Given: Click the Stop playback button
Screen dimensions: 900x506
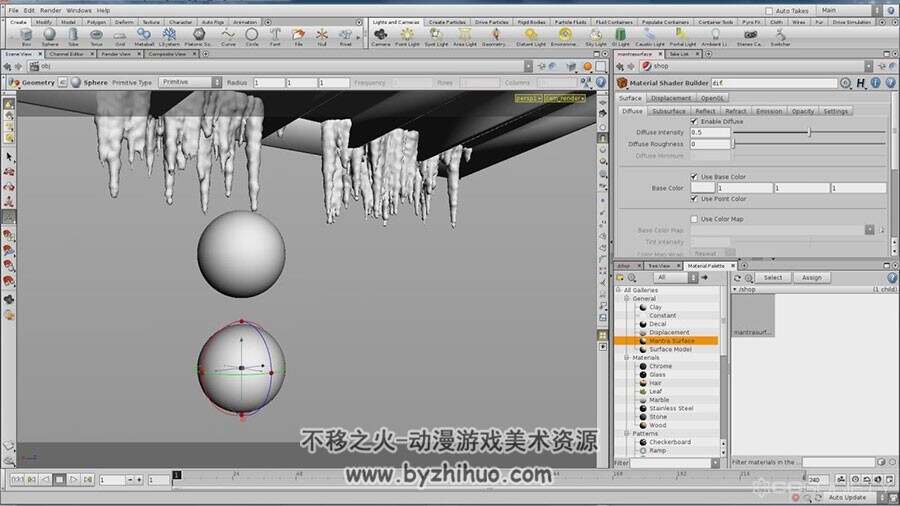Looking at the screenshot, I should click(59, 479).
